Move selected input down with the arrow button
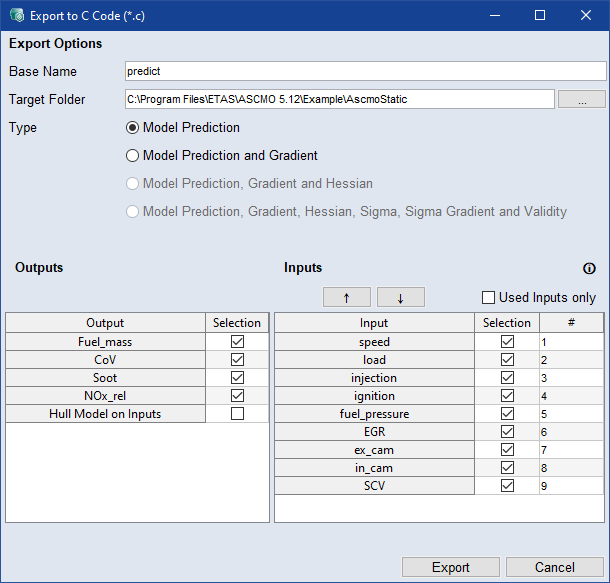Image resolution: width=610 pixels, height=583 pixels. [401, 297]
